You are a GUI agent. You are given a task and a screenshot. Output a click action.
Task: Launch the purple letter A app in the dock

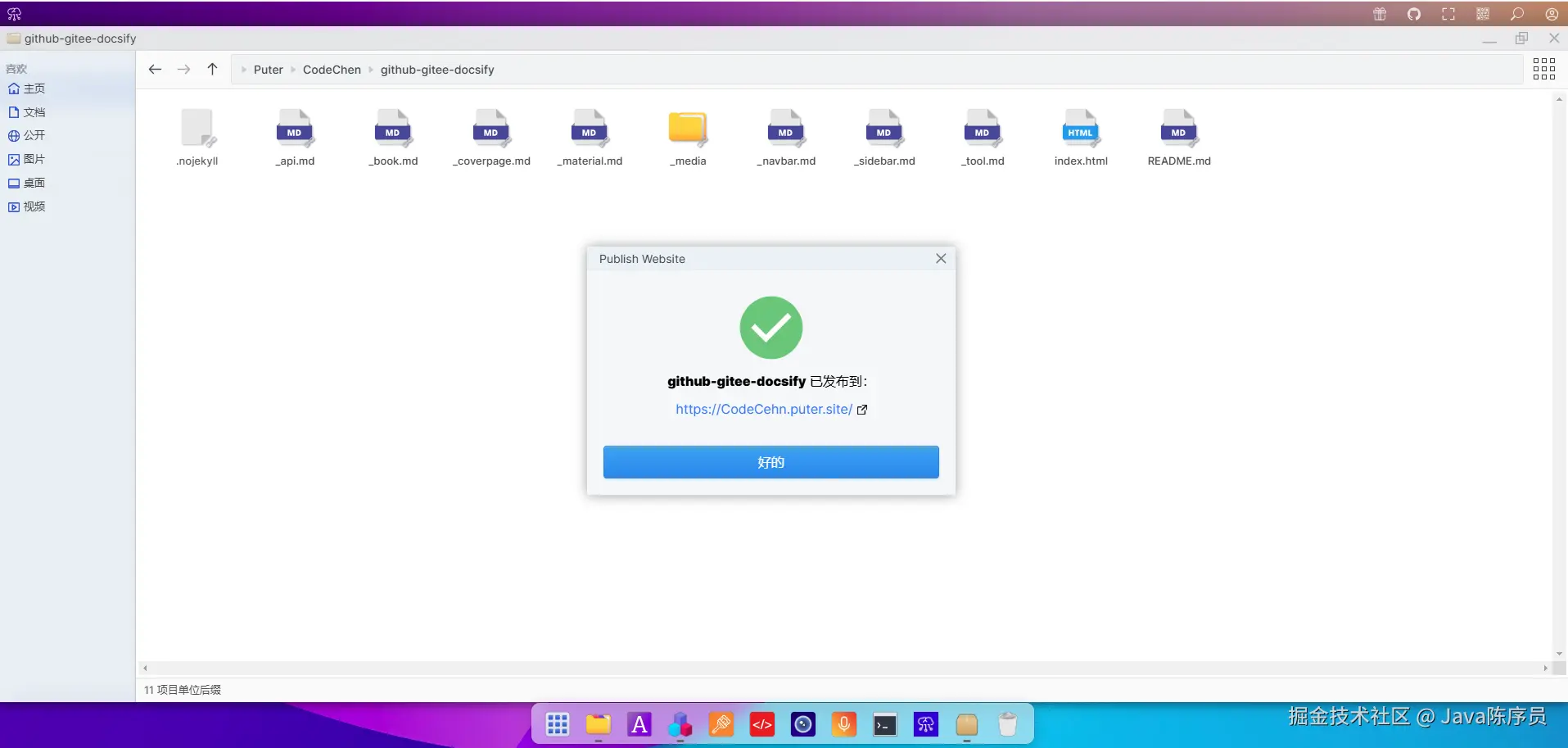pos(639,724)
